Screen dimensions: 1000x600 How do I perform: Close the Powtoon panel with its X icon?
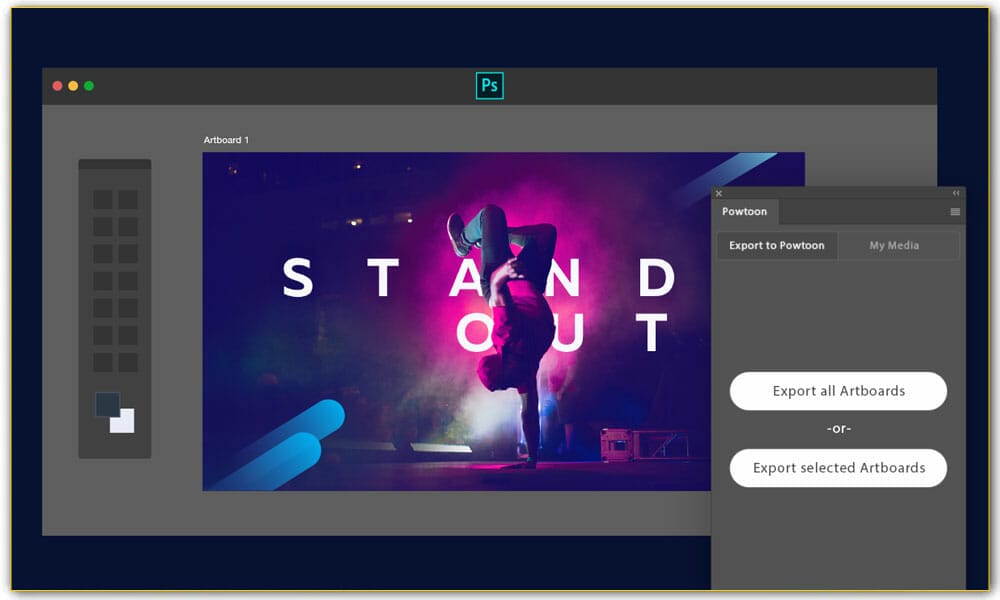[x=719, y=194]
